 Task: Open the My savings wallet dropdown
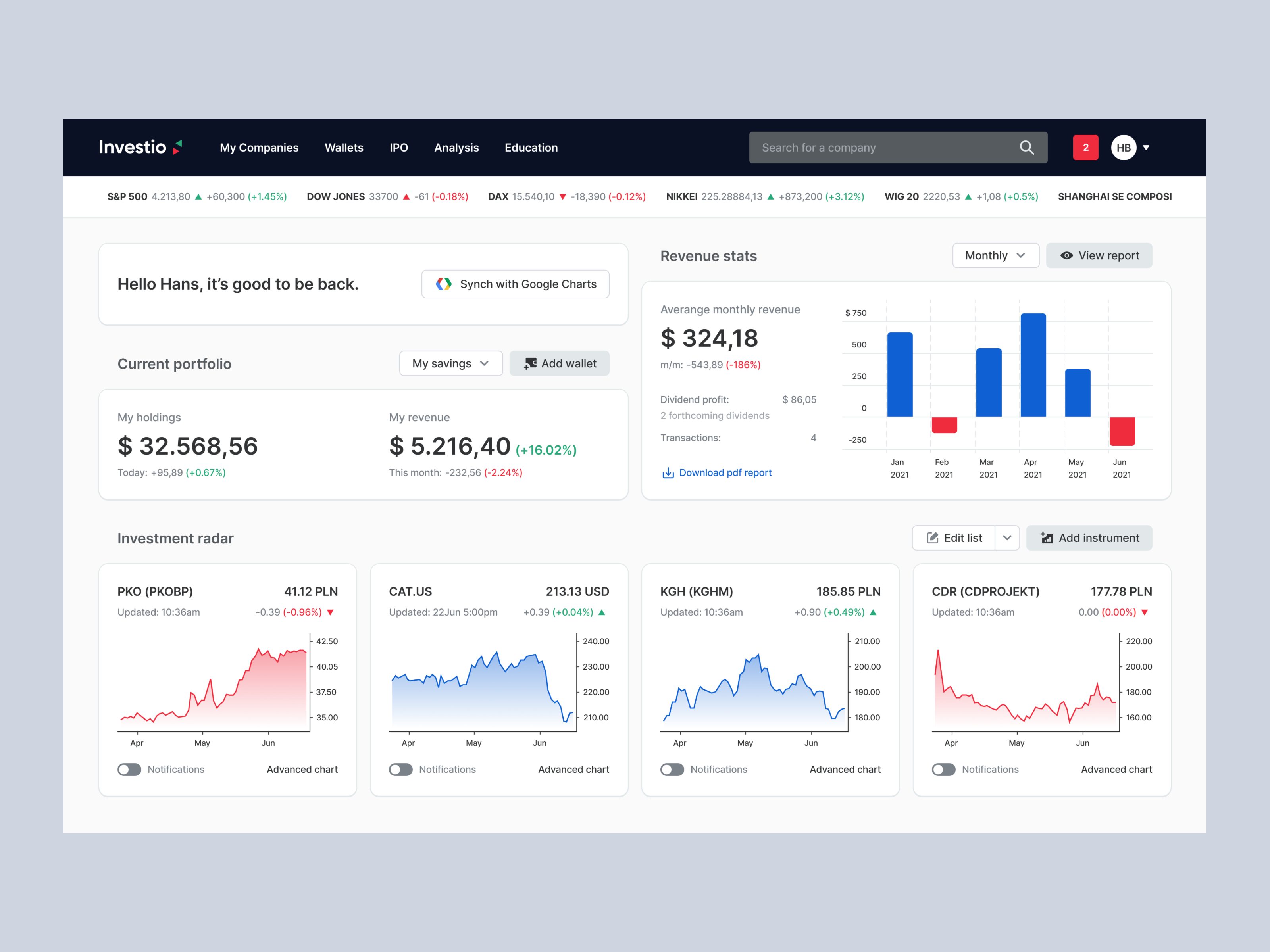(x=451, y=363)
